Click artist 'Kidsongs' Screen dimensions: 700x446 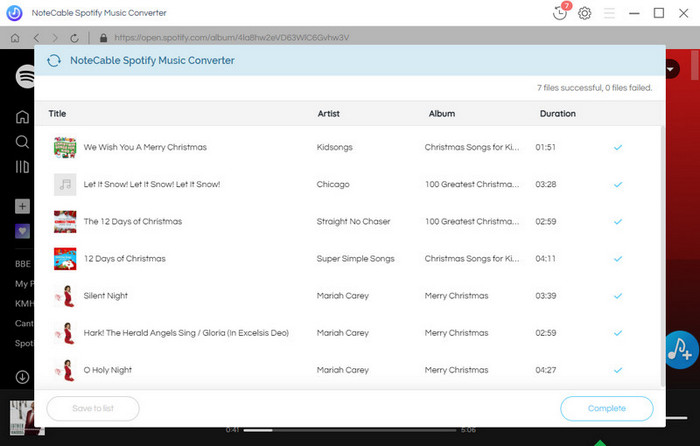pos(334,147)
